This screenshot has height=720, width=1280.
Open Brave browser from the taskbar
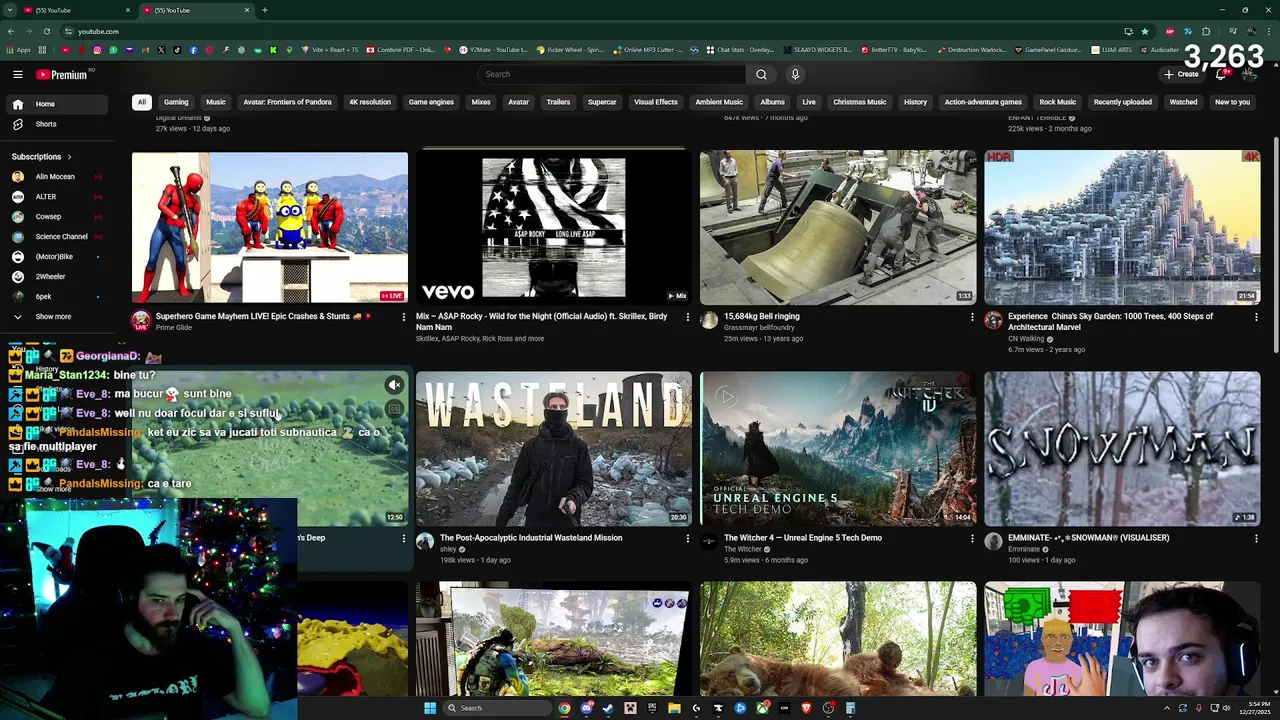click(806, 708)
